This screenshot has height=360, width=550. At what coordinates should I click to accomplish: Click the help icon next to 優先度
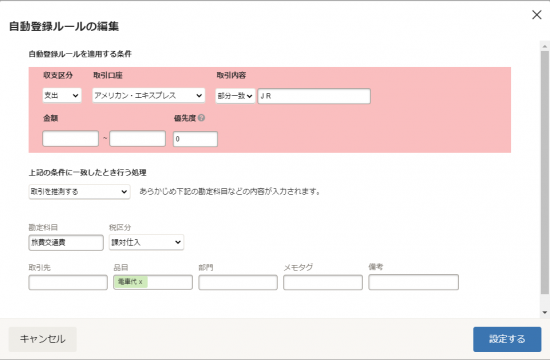pyautogui.click(x=201, y=118)
